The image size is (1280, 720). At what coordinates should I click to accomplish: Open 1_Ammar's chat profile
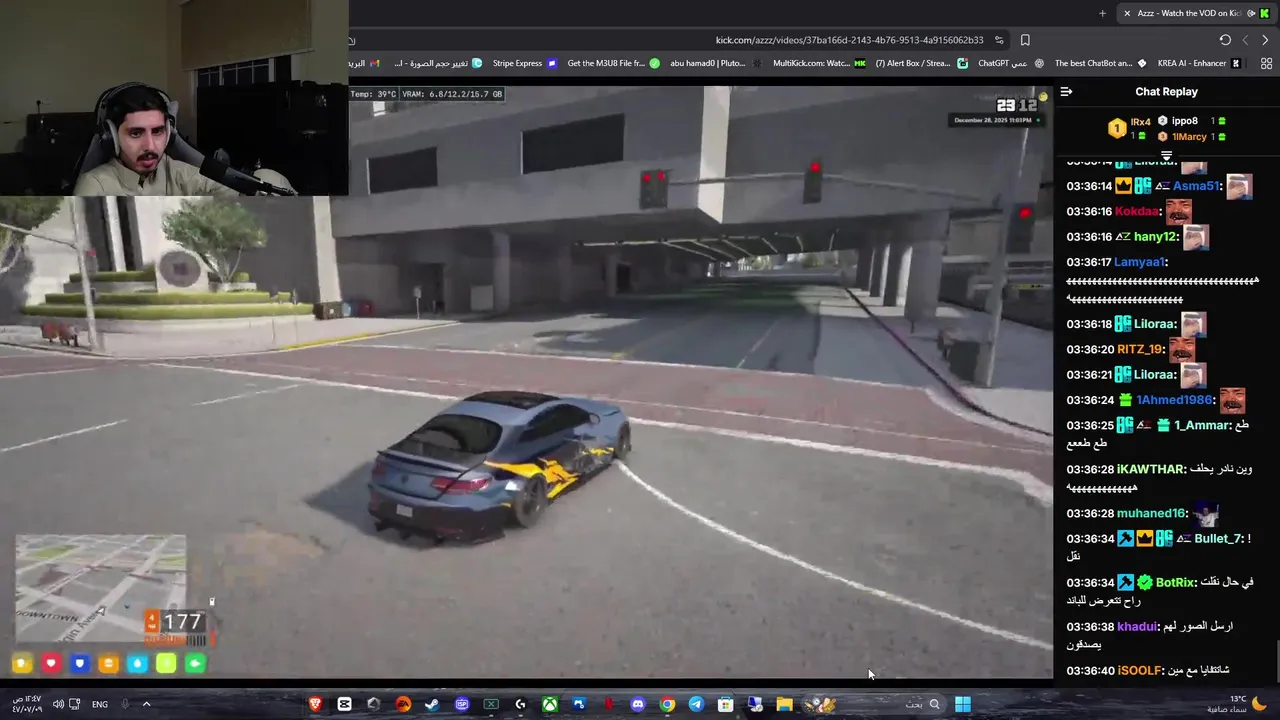pyautogui.click(x=1202, y=425)
